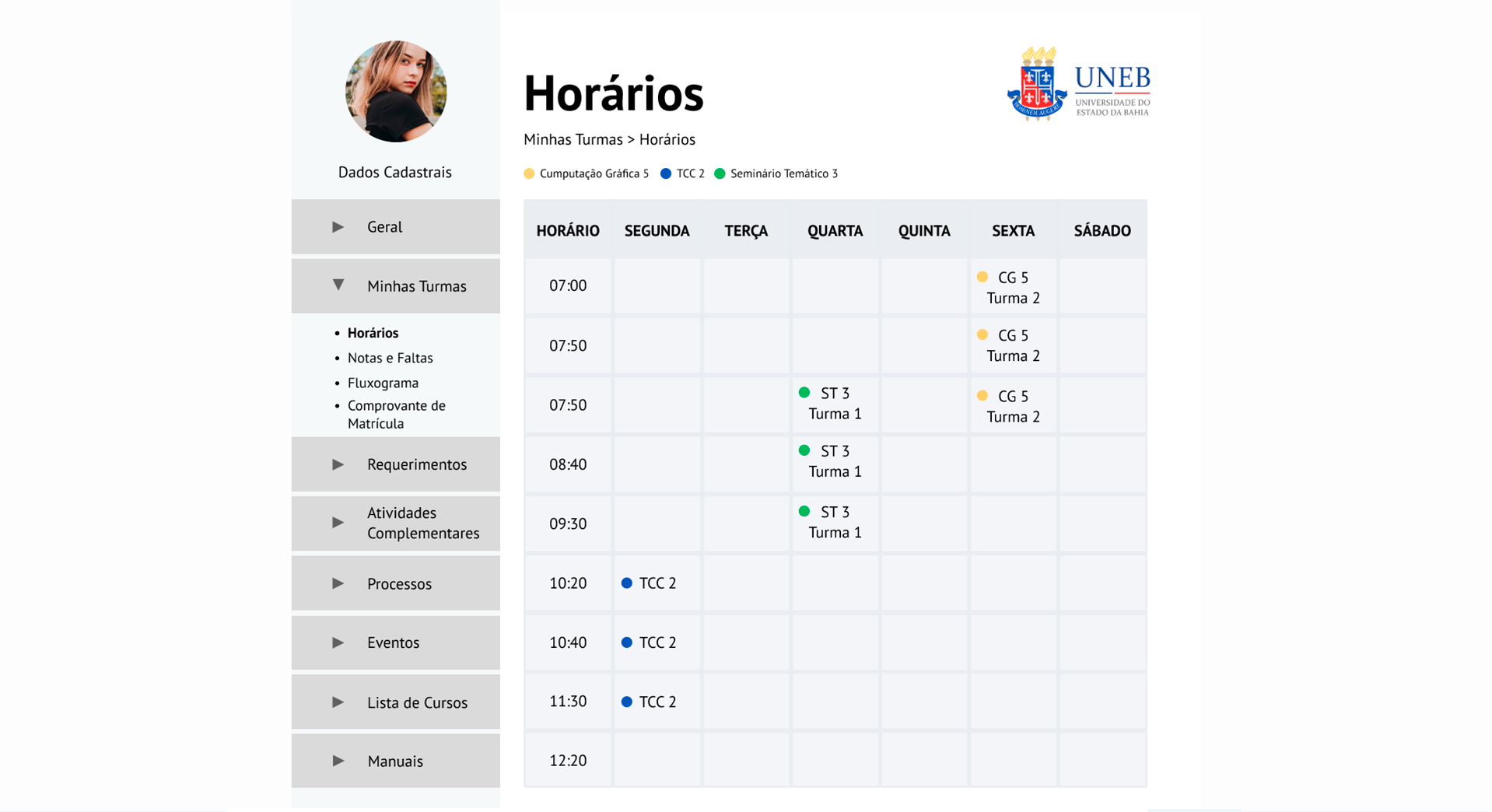Image resolution: width=1492 pixels, height=812 pixels.
Task: Expand the Geral menu arrow
Action: coord(338,227)
